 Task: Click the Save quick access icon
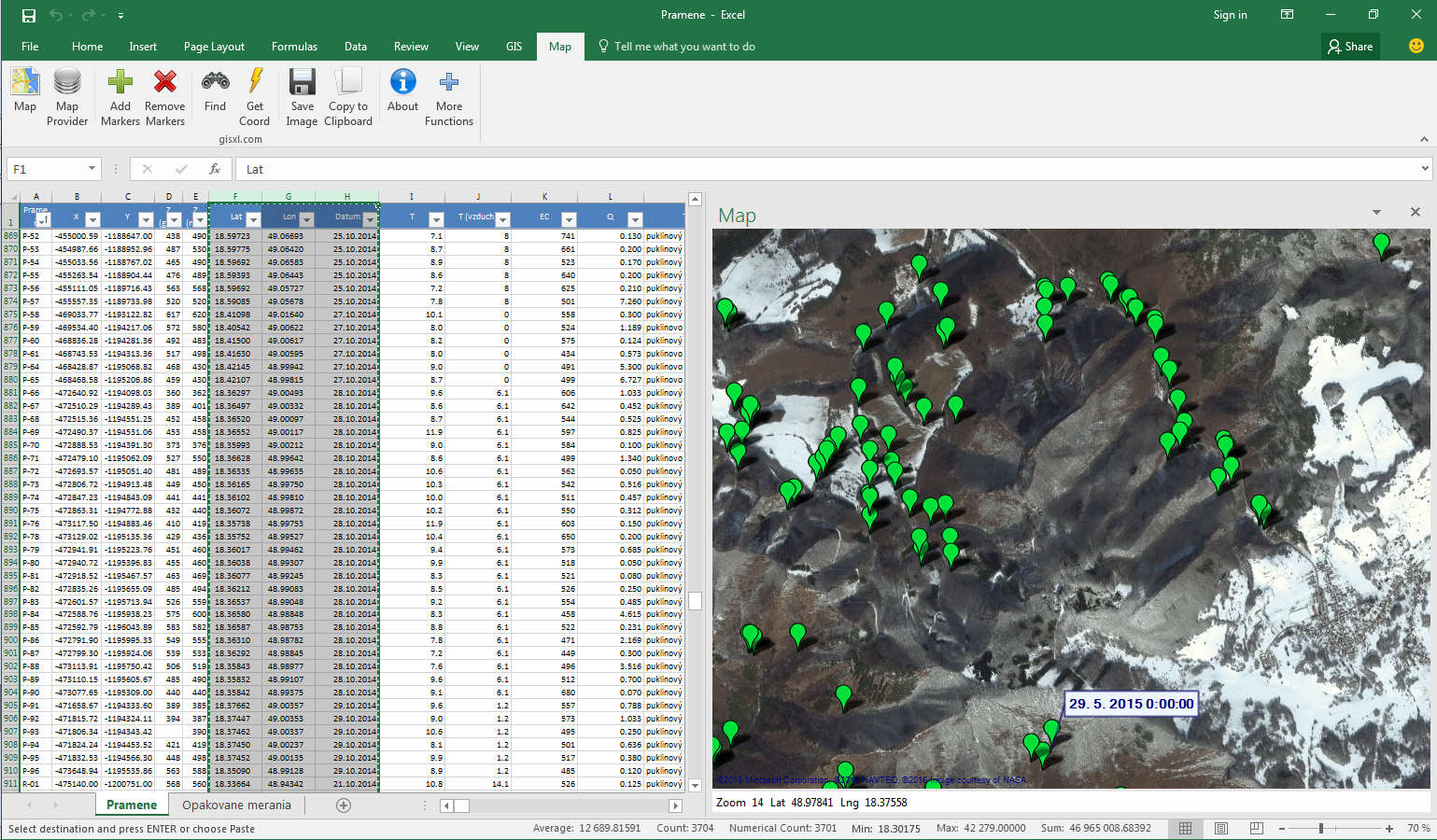[29, 15]
